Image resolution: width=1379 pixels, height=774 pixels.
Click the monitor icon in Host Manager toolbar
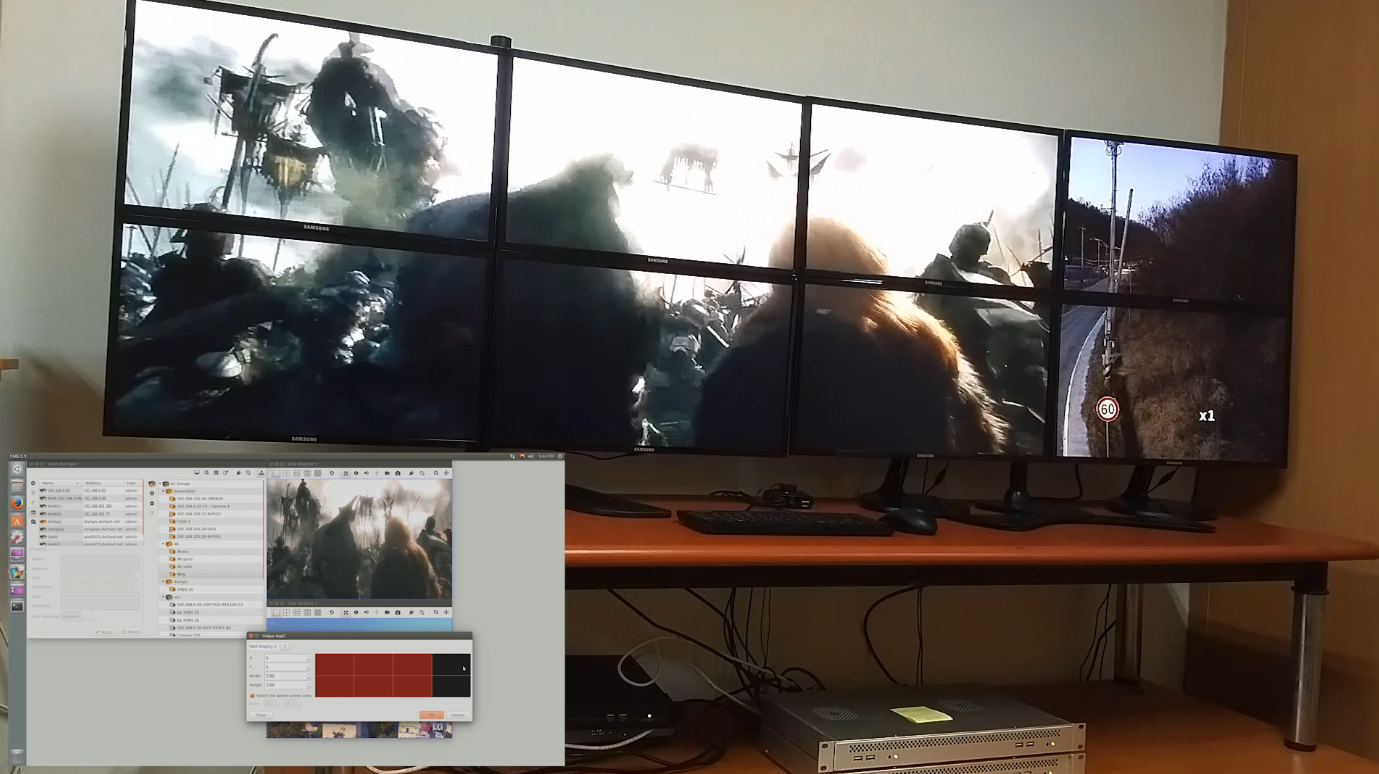click(x=197, y=472)
